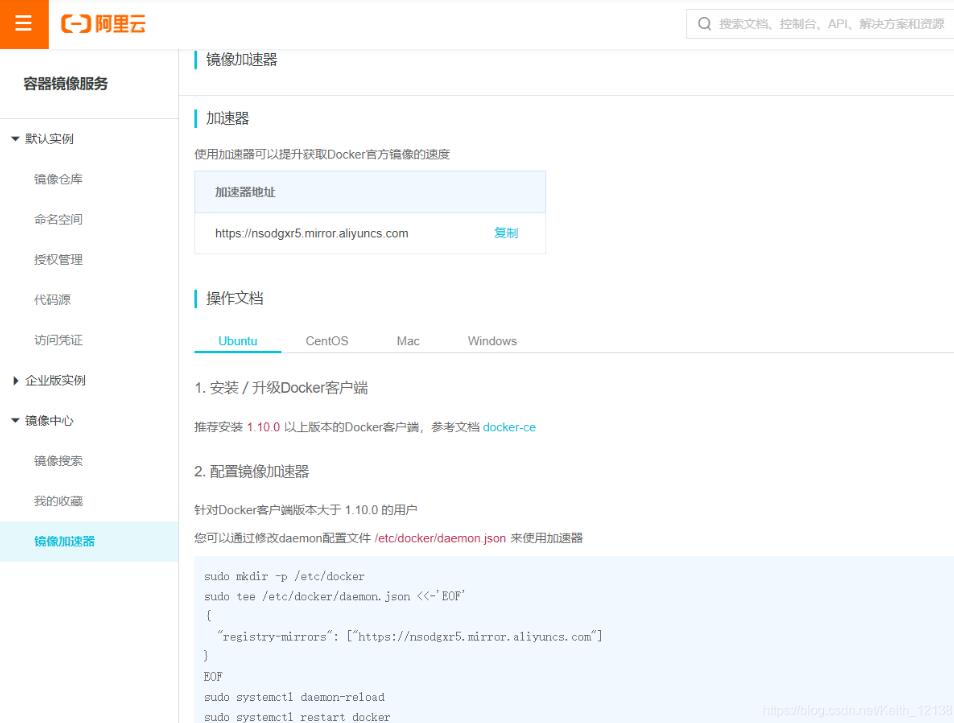Open the docker-ce documentation link
The width and height of the screenshot is (954, 723).
point(509,427)
